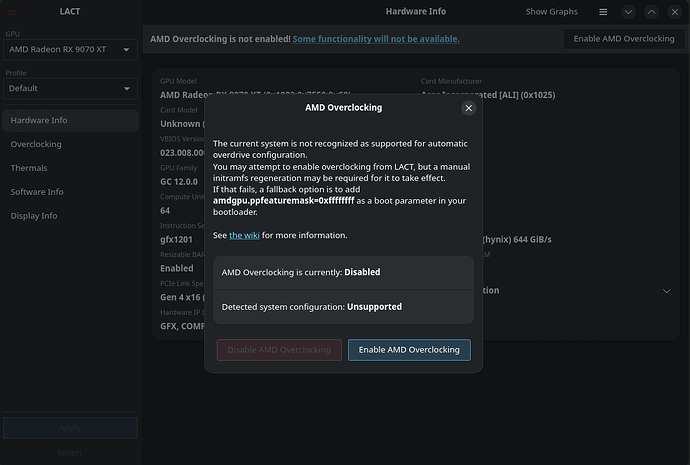690x465 pixels.
Task: Click the gfx1201 instruction set value
Action: point(176,240)
